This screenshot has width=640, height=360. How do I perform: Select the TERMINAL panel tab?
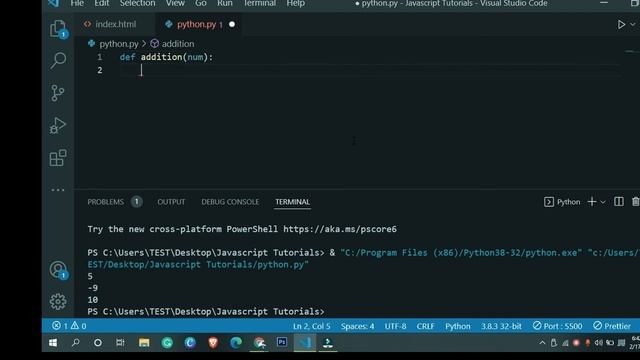pyautogui.click(x=292, y=202)
